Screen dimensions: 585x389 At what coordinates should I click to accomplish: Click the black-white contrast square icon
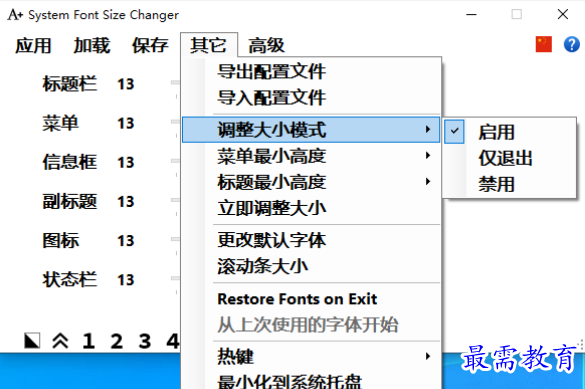[32, 341]
